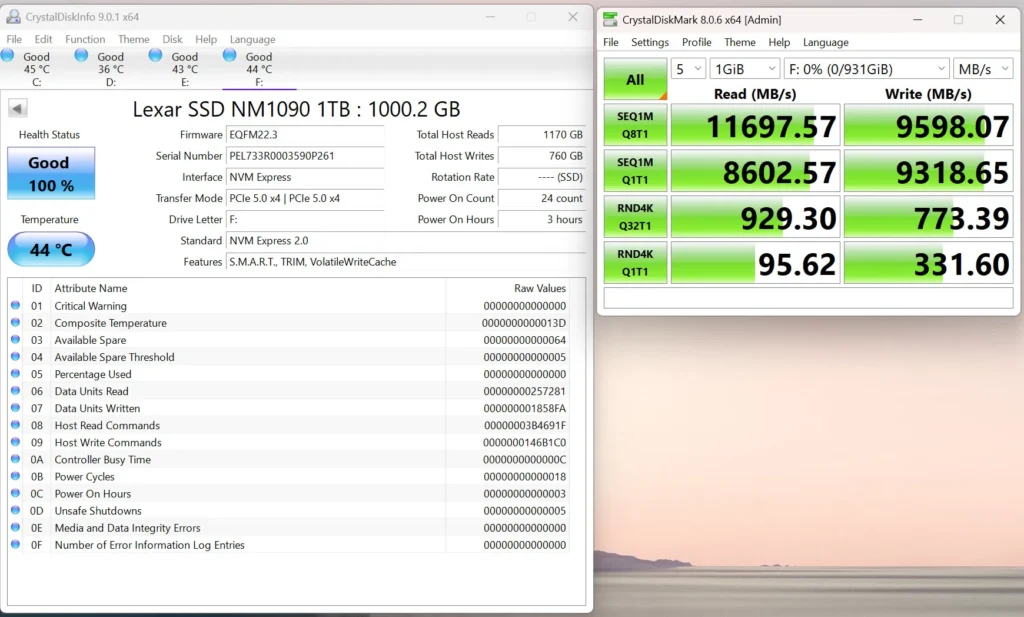This screenshot has width=1024, height=617.
Task: Click the 44 °C temperature button
Action: (51, 249)
